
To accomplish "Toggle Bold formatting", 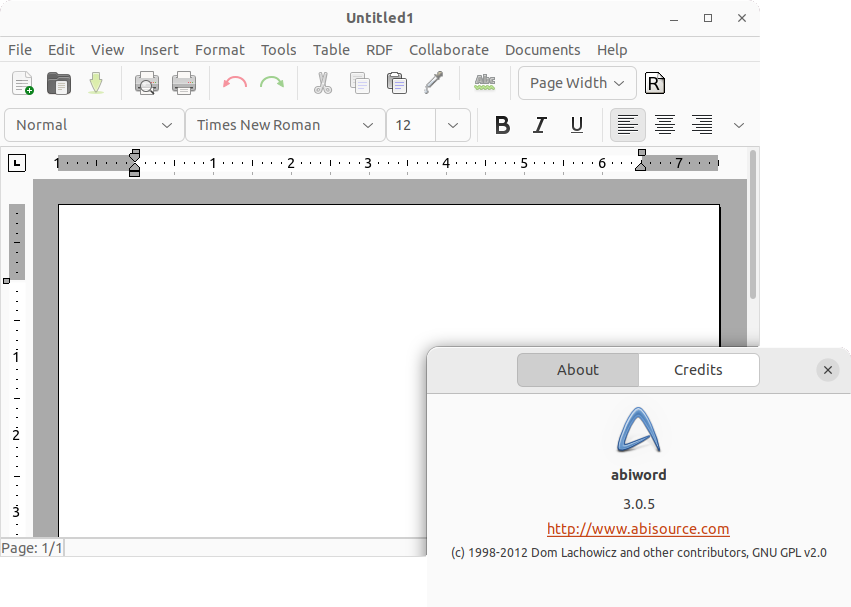I will coord(503,125).
